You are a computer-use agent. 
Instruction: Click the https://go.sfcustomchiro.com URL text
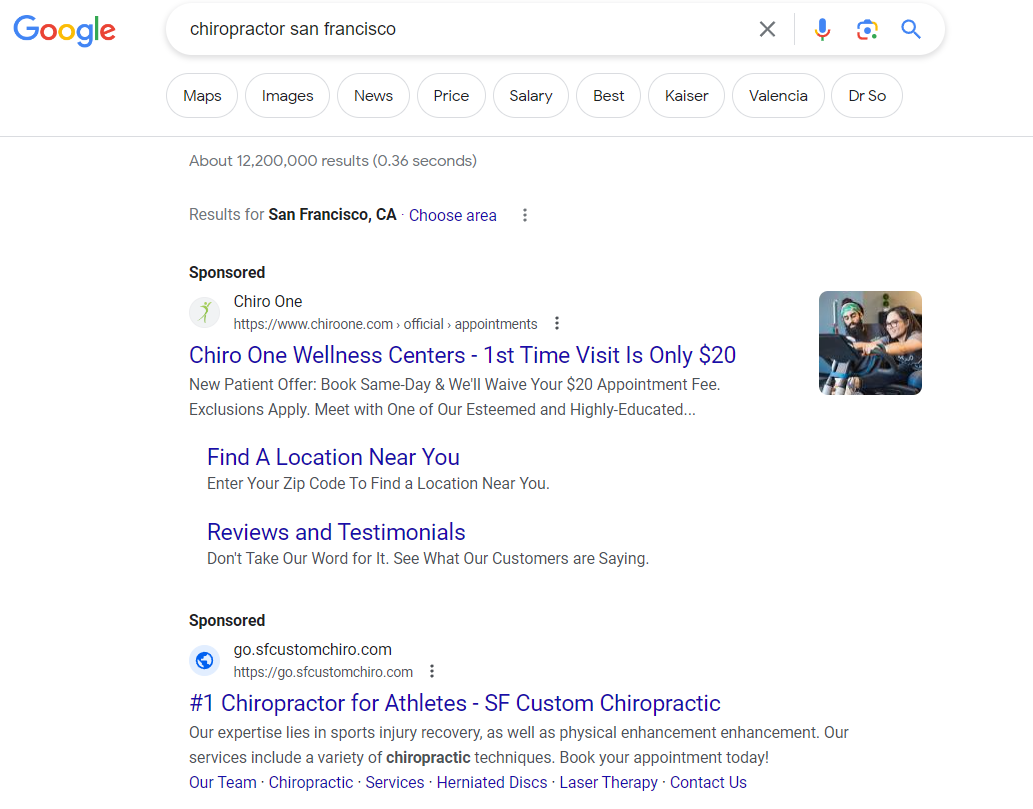tap(323, 672)
